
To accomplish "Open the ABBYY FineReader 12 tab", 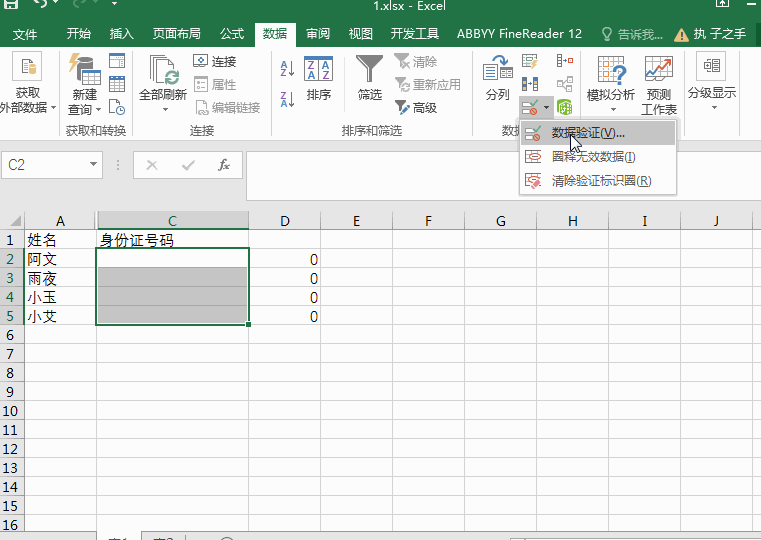I will (519, 33).
